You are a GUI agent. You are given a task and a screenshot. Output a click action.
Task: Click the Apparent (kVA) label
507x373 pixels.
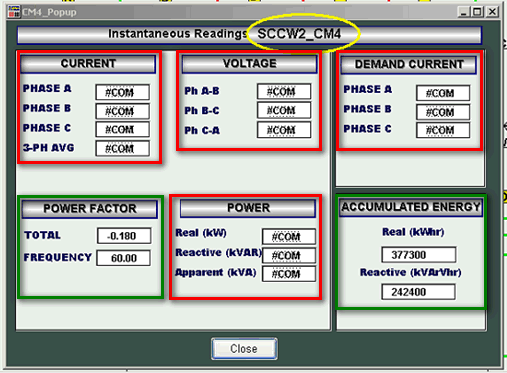tap(216, 272)
